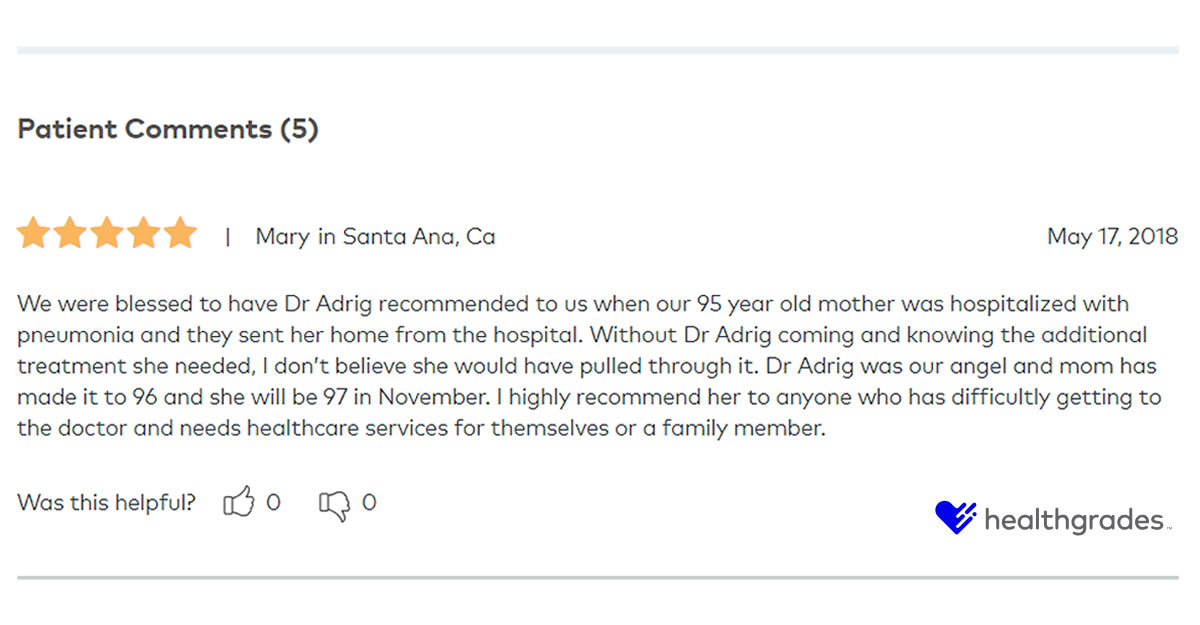Click the Healthgrades heart logo icon
The height and width of the screenshot is (625, 1200).
point(955,517)
